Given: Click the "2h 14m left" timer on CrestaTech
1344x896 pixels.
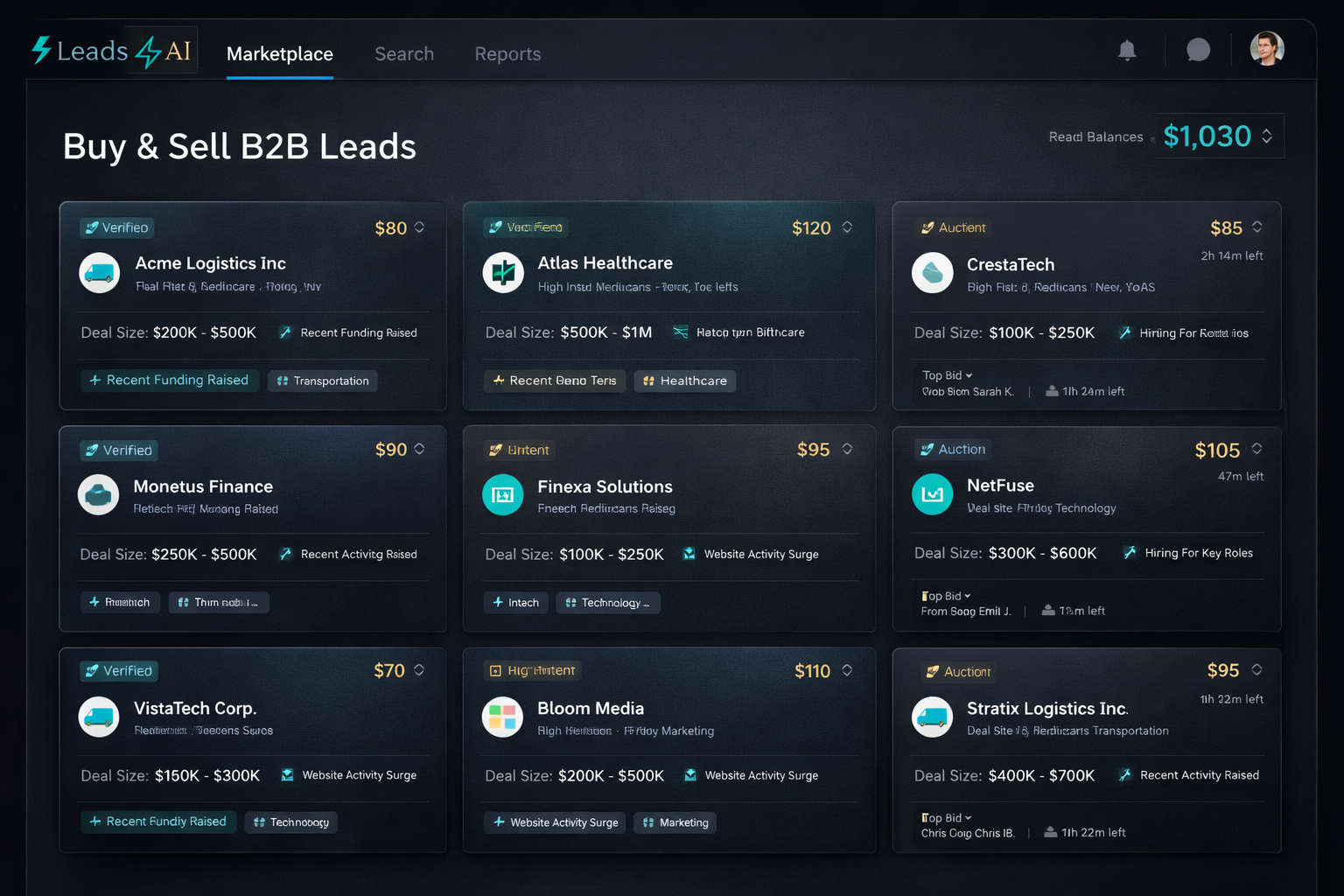Looking at the screenshot, I should coord(1232,255).
